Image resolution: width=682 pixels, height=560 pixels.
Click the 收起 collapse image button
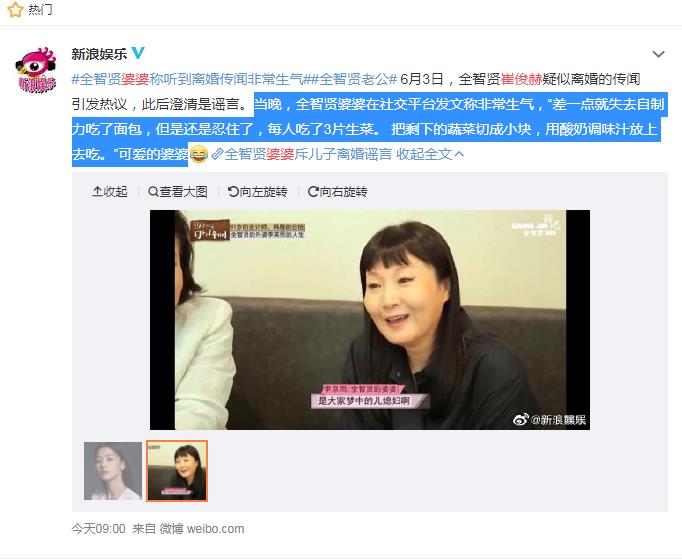pyautogui.click(x=110, y=191)
